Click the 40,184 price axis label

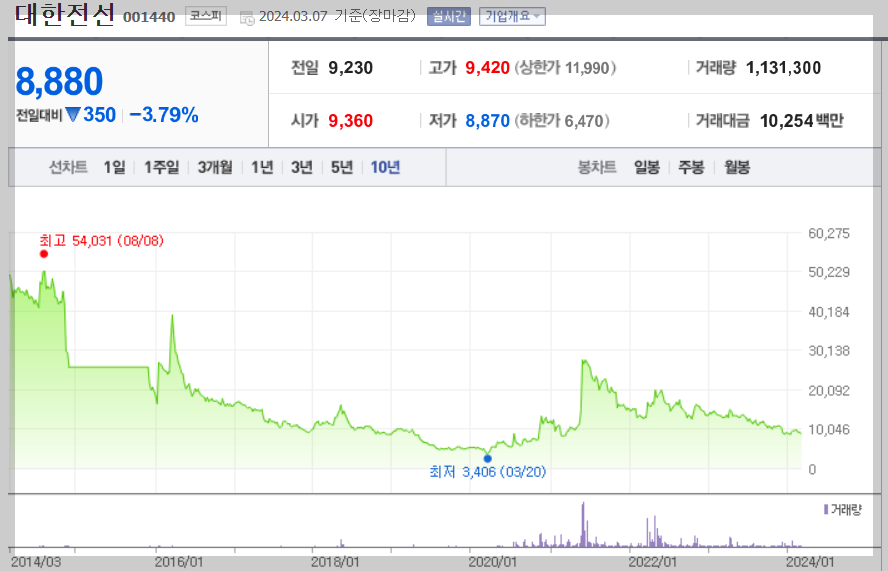coord(829,312)
